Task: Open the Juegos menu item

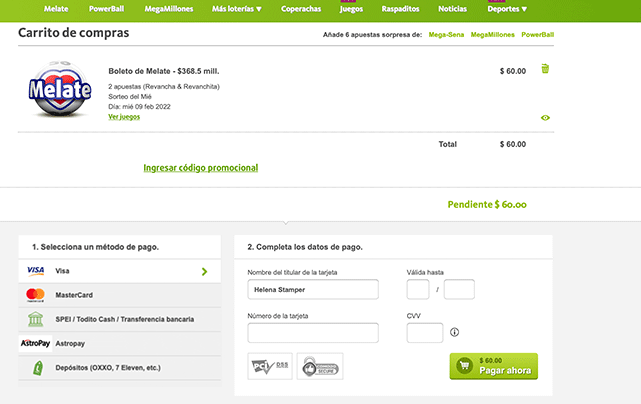Action: pyautogui.click(x=351, y=9)
